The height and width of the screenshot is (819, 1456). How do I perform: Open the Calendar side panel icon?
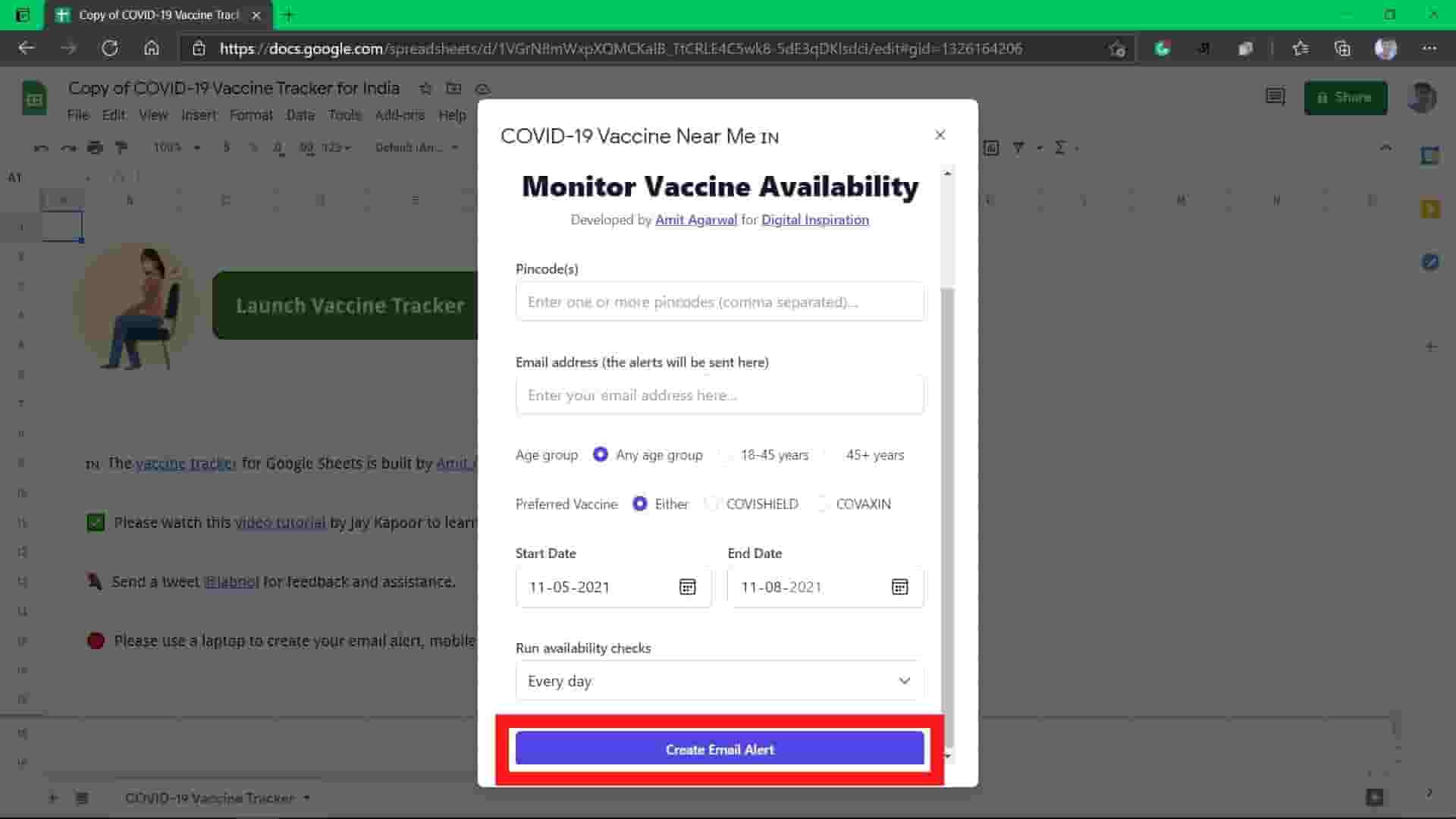pyautogui.click(x=1430, y=156)
